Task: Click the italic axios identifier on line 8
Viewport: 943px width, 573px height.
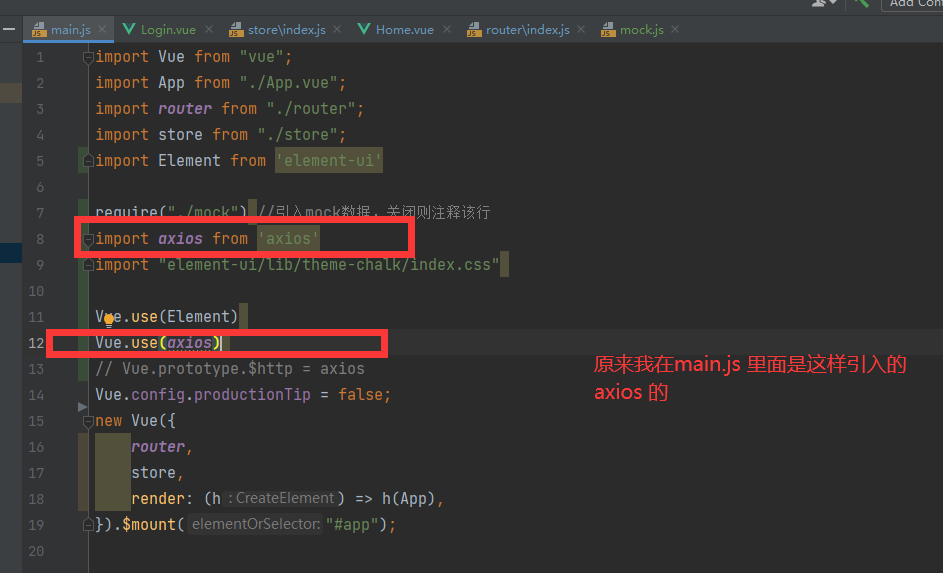Action: 180,239
